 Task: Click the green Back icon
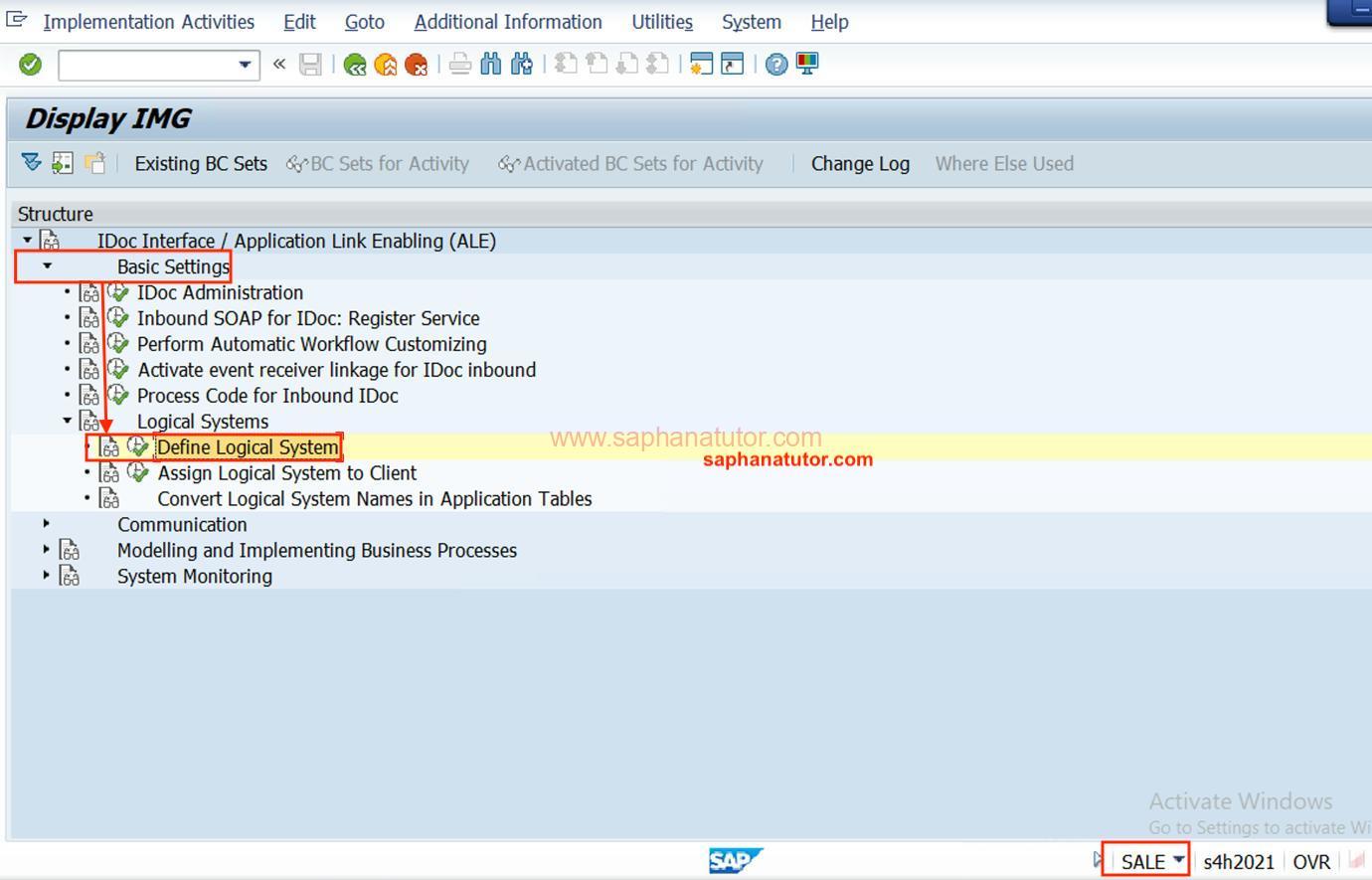pyautogui.click(x=354, y=65)
